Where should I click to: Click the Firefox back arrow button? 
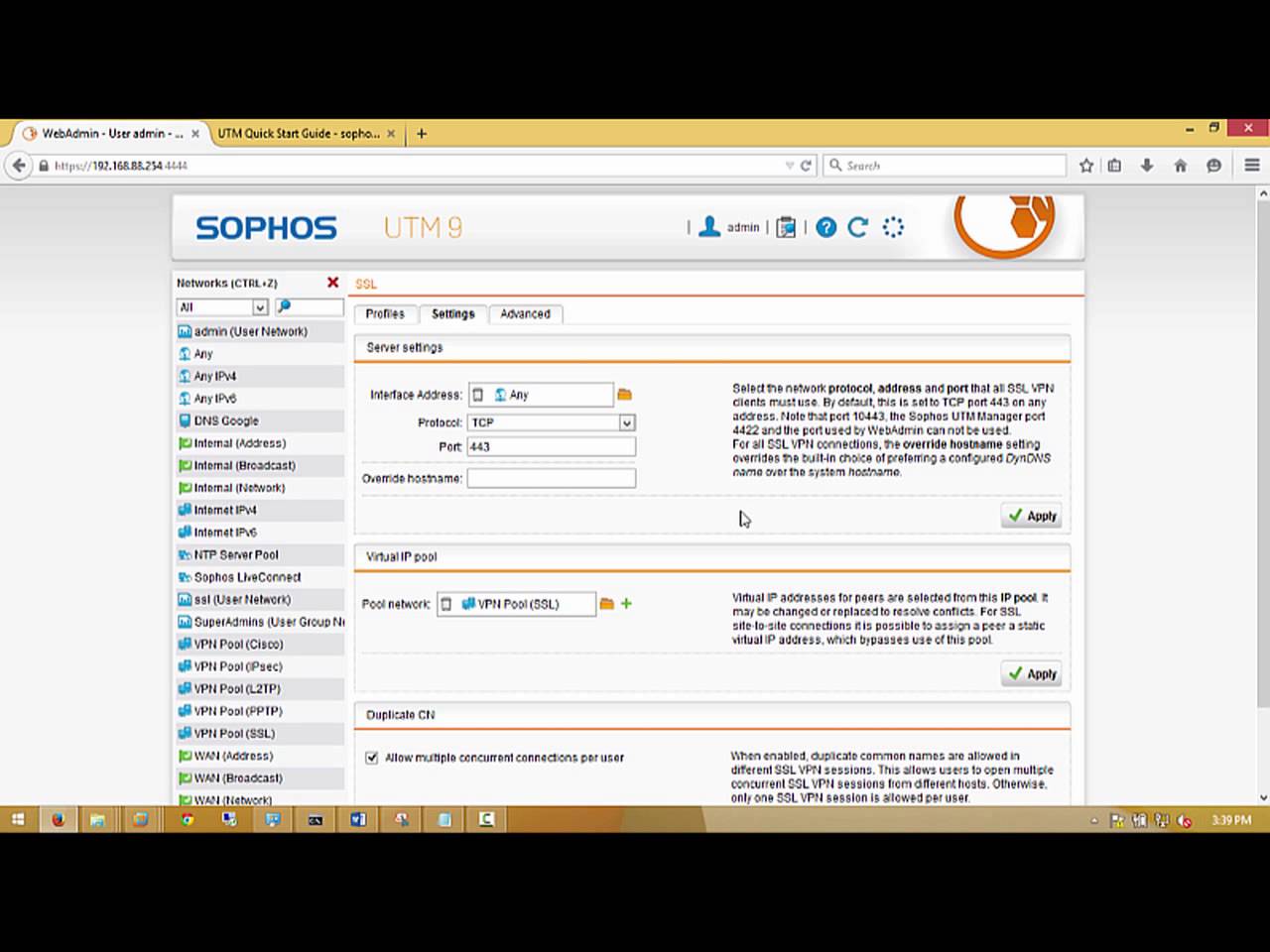(19, 166)
